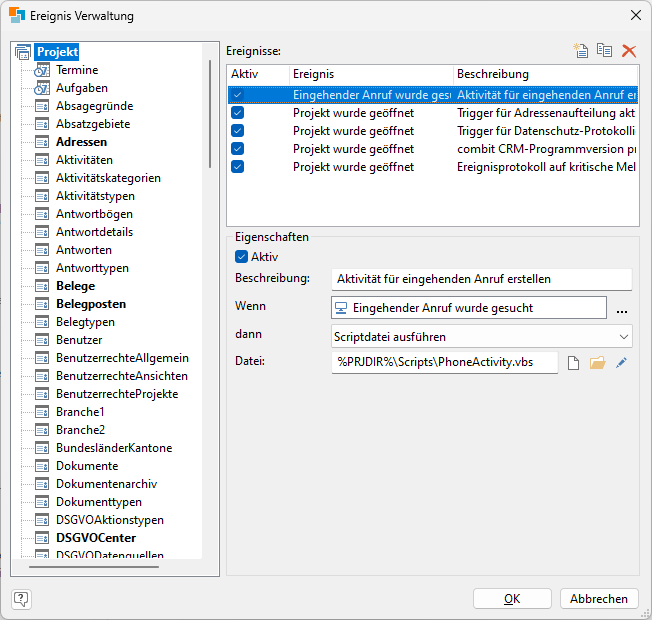
Task: Open the help icon at bottom left
Action: [22, 599]
